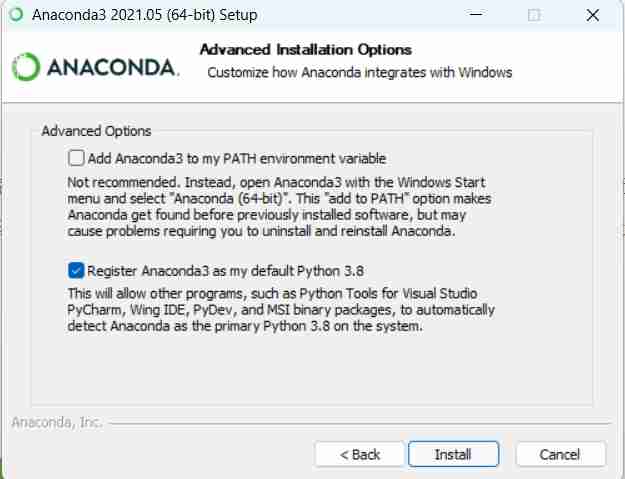
Task: Click the ANACONDA wordmark in the header
Action: tap(113, 67)
